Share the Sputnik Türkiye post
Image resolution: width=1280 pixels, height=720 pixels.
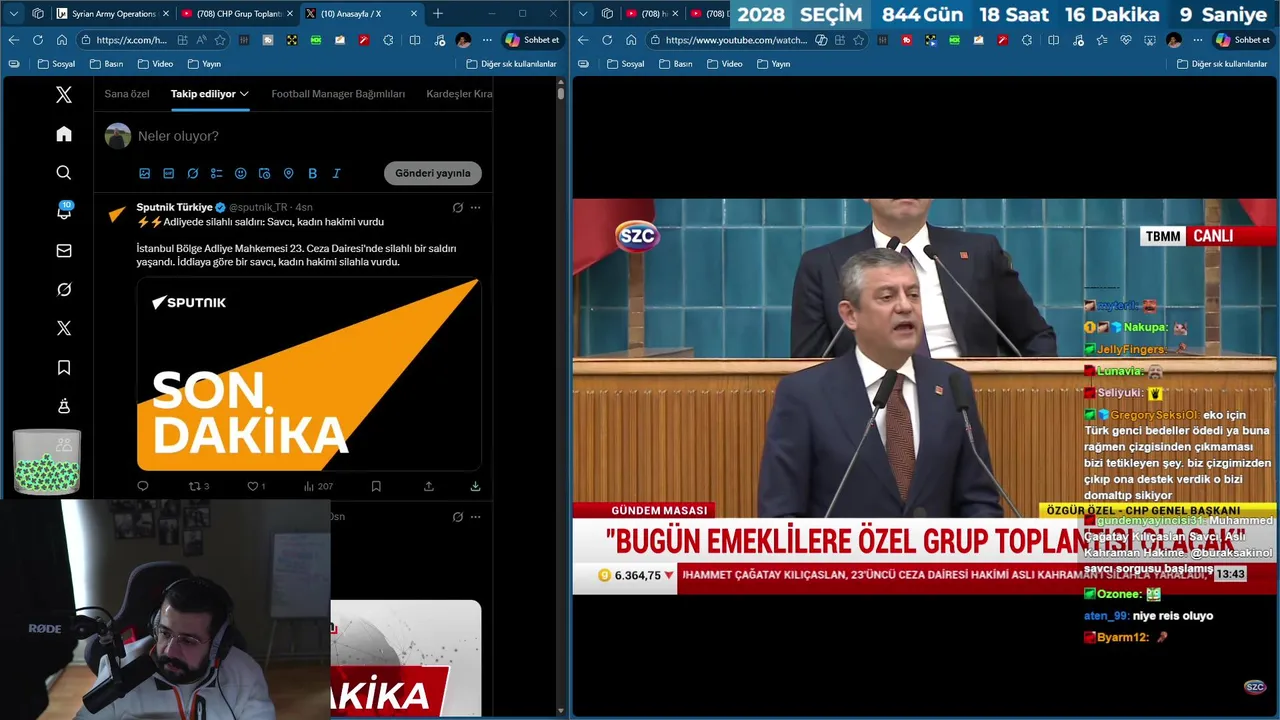(x=429, y=486)
